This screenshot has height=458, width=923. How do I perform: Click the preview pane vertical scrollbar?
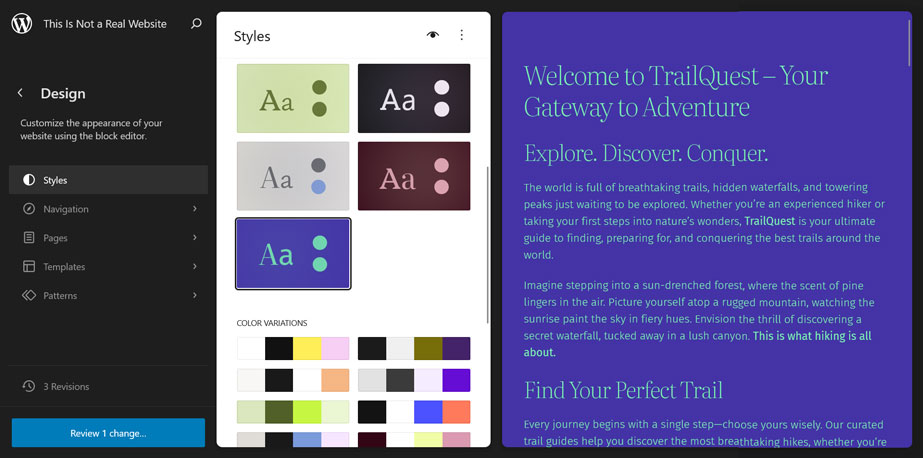click(x=909, y=41)
